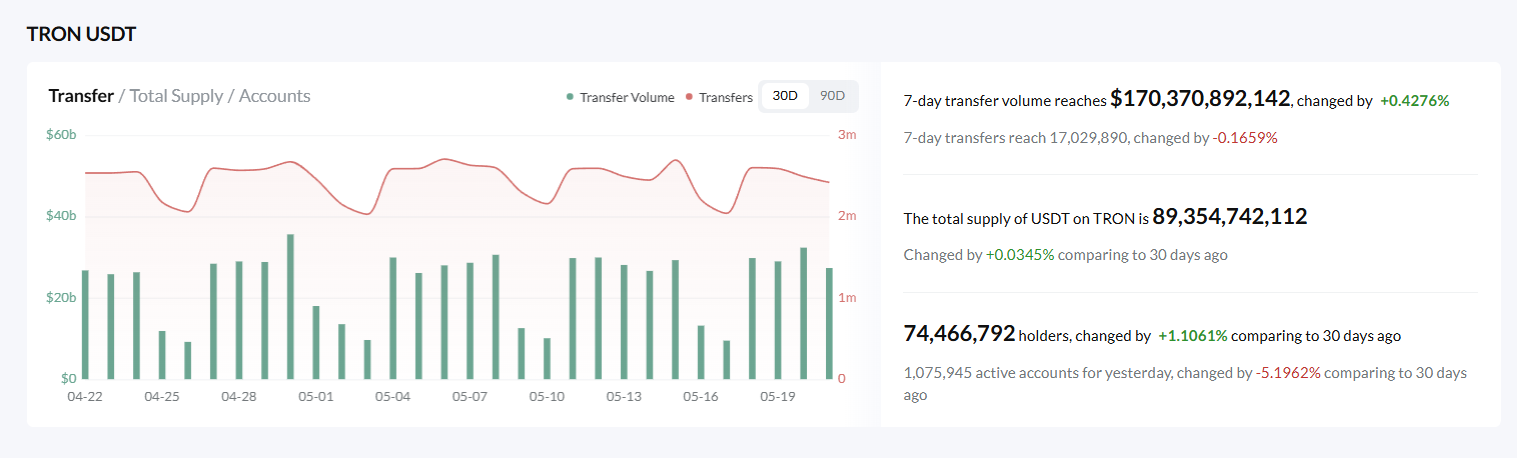
Task: Open the Transfer chart tab
Action: pos(81,96)
